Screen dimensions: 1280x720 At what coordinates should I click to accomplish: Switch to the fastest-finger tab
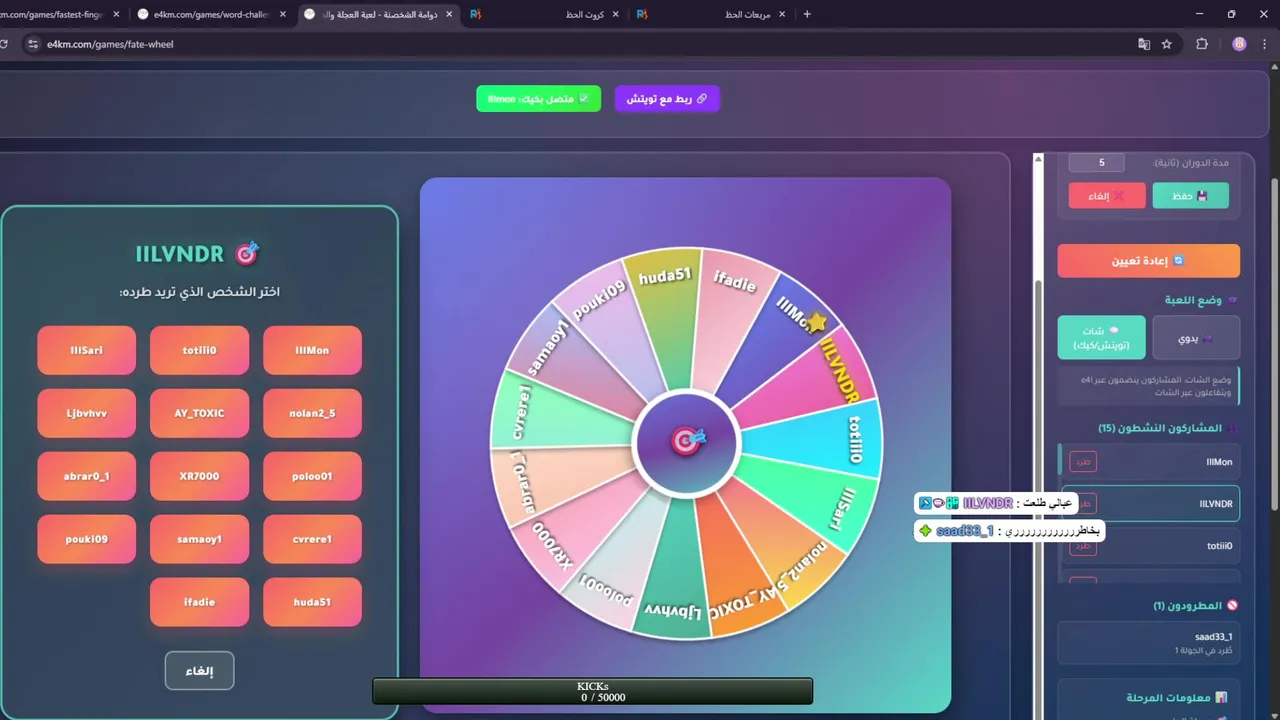click(60, 14)
